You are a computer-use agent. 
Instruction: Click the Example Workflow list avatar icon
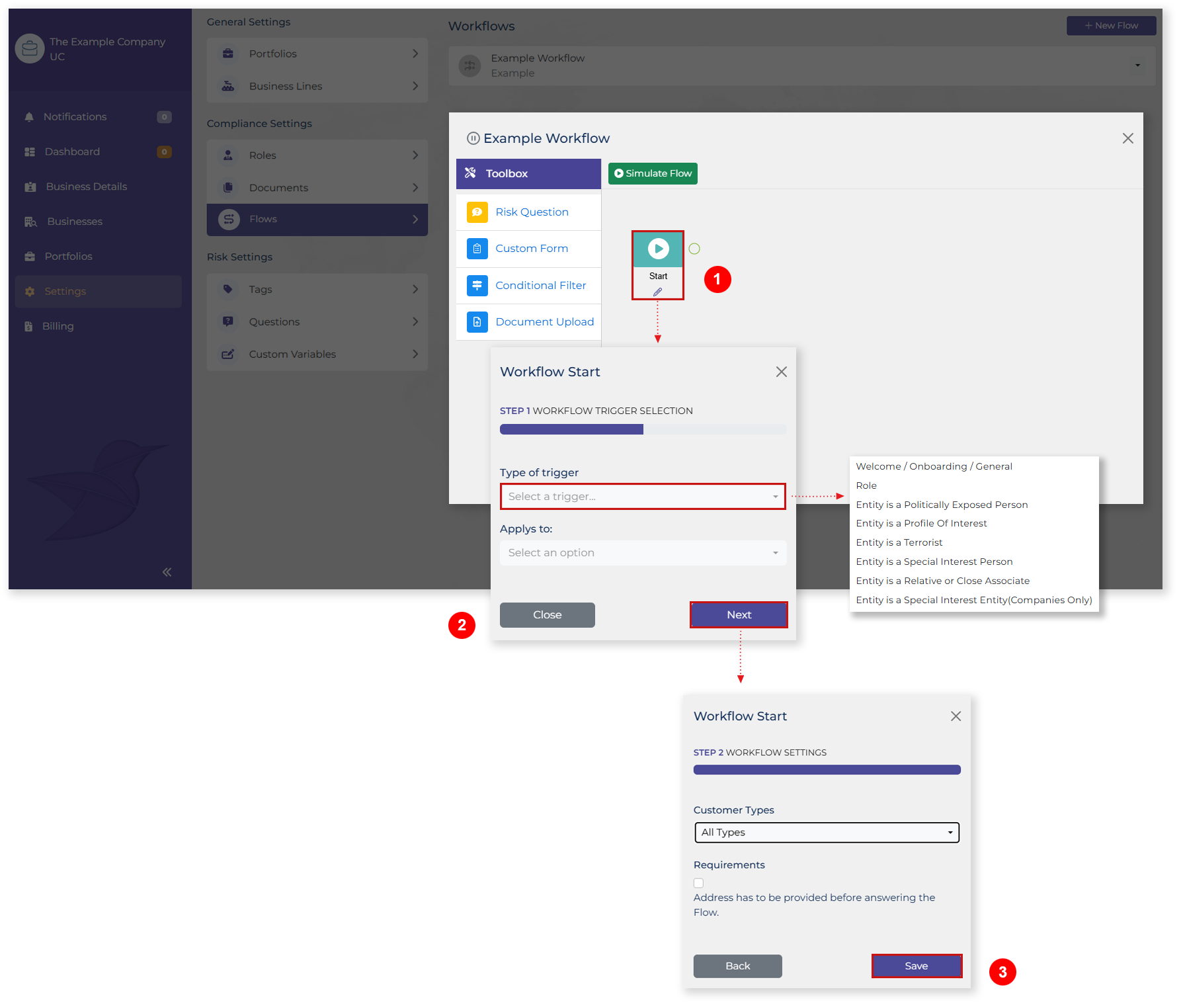tap(470, 65)
